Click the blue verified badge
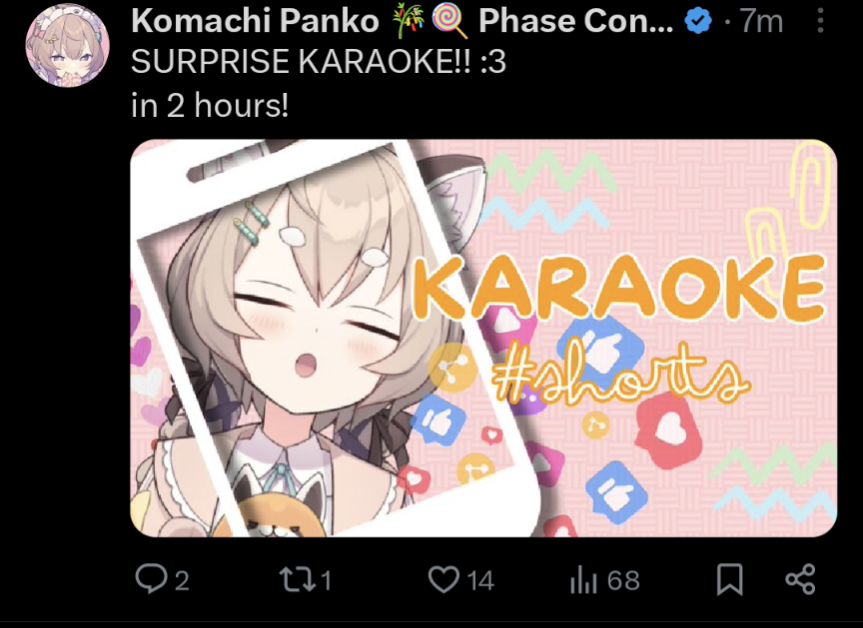This screenshot has height=628, width=863. coord(698,21)
